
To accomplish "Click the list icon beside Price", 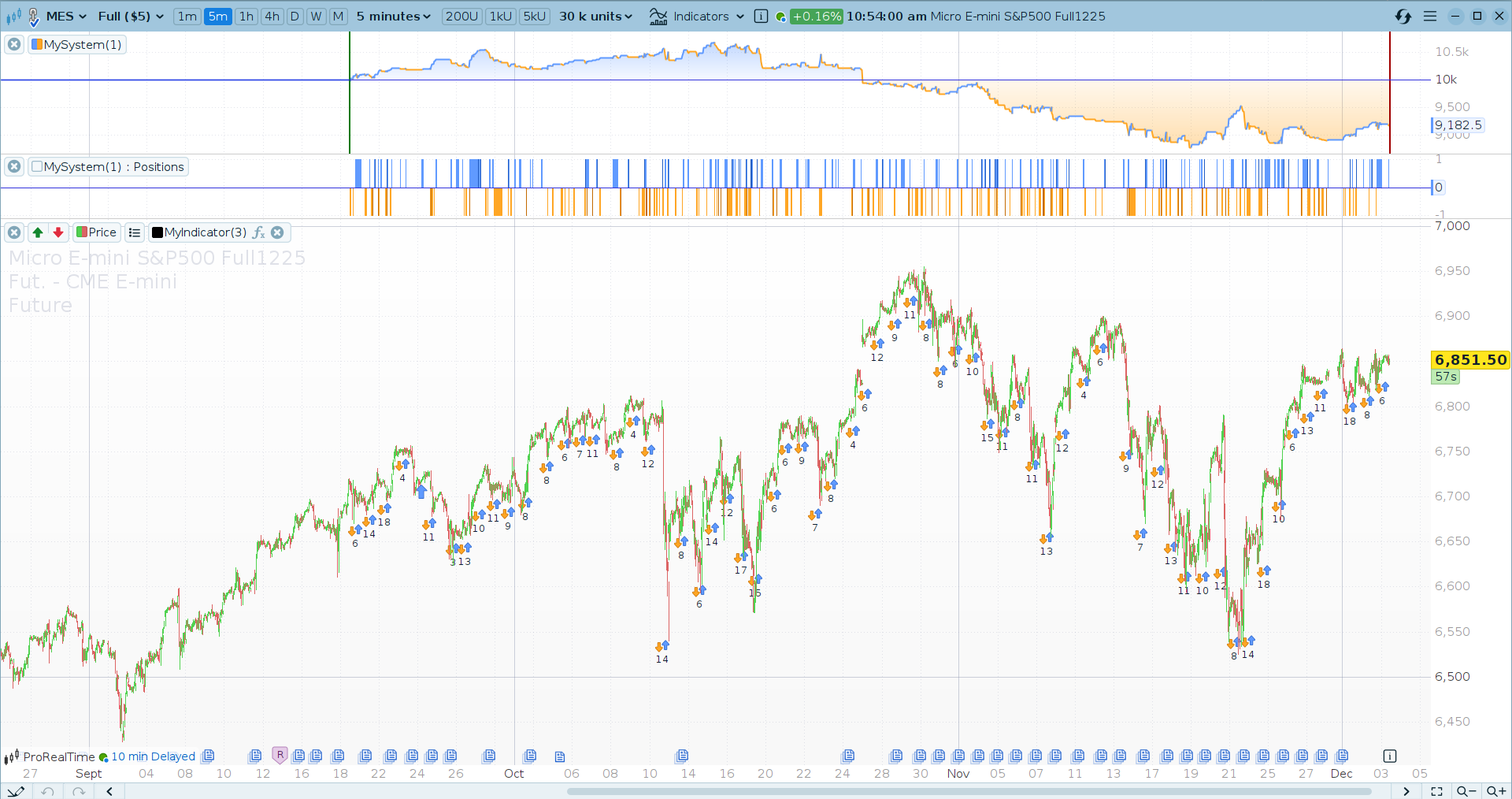I will (x=135, y=232).
